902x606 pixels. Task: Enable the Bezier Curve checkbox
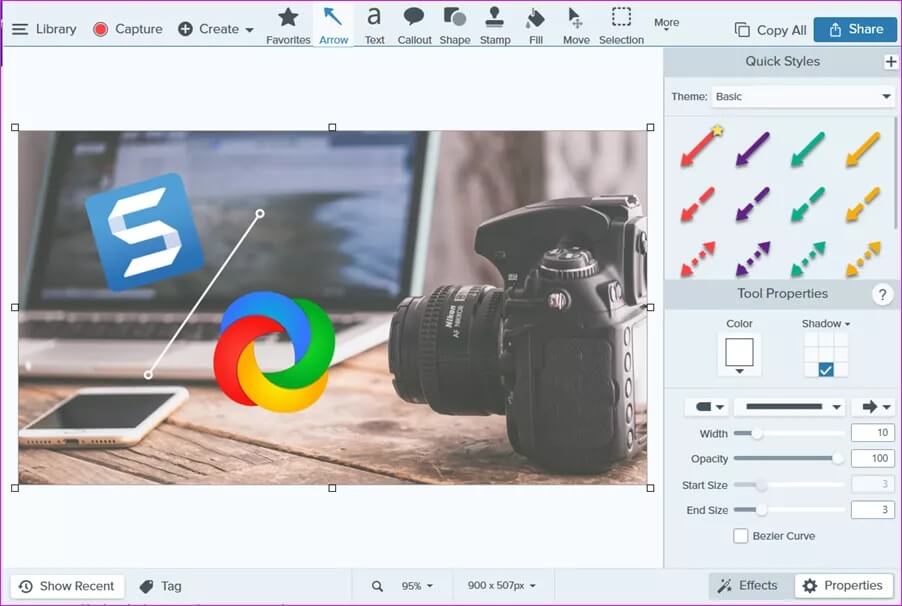[x=740, y=536]
